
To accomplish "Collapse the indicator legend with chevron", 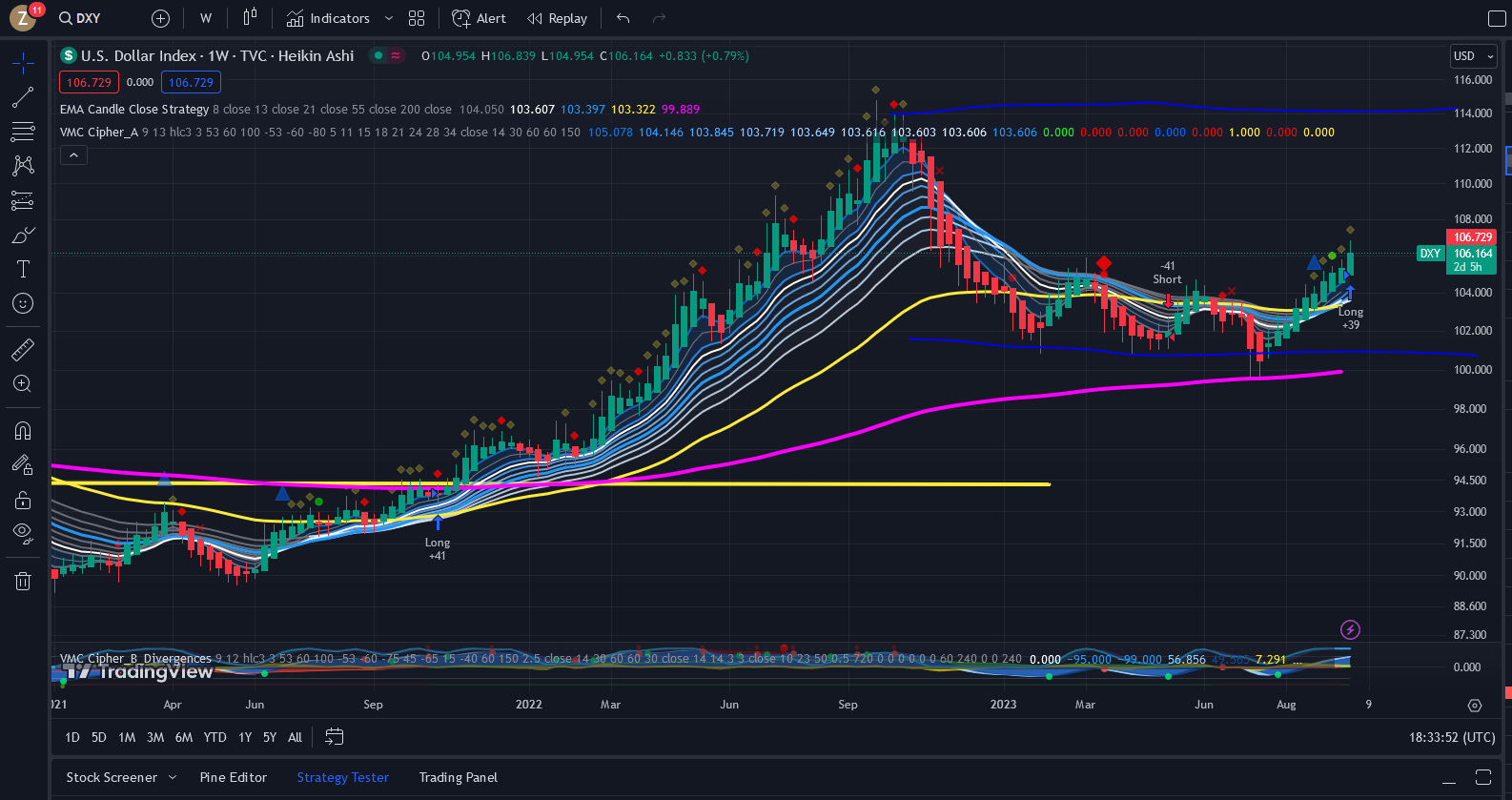I will coord(73,154).
